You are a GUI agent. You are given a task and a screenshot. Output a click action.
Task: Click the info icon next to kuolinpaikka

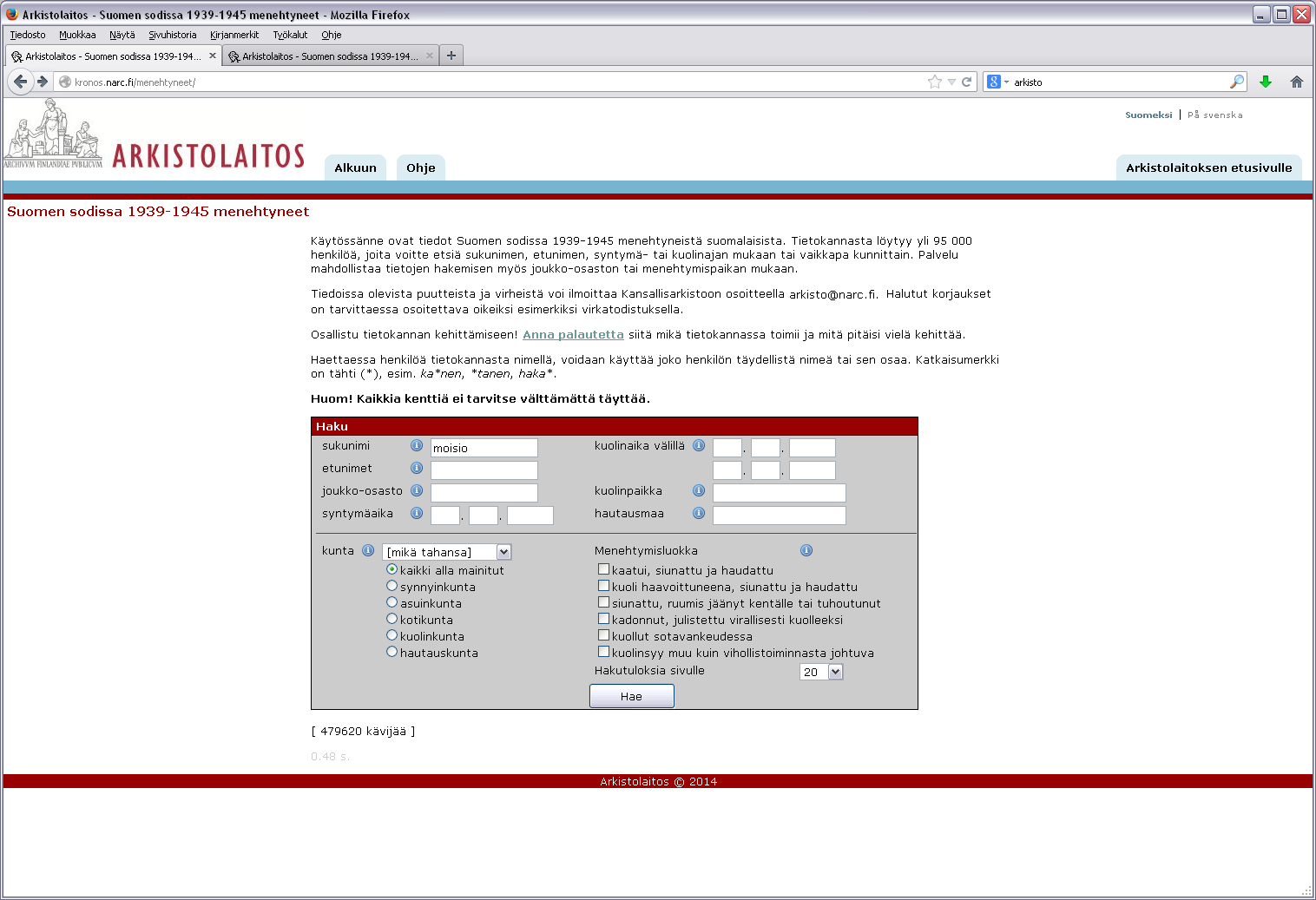[699, 490]
